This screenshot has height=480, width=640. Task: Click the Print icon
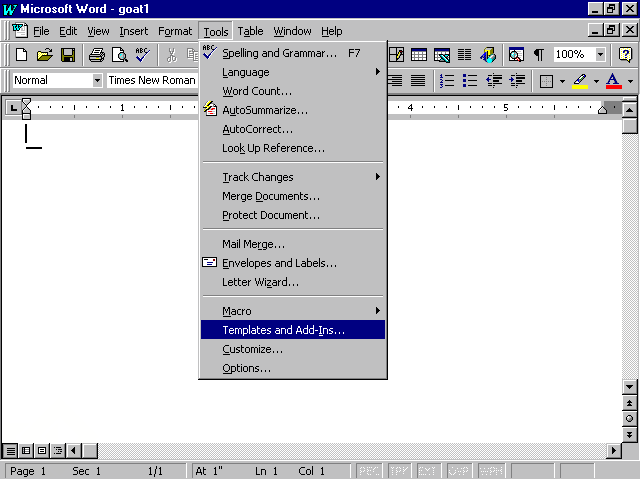click(97, 54)
